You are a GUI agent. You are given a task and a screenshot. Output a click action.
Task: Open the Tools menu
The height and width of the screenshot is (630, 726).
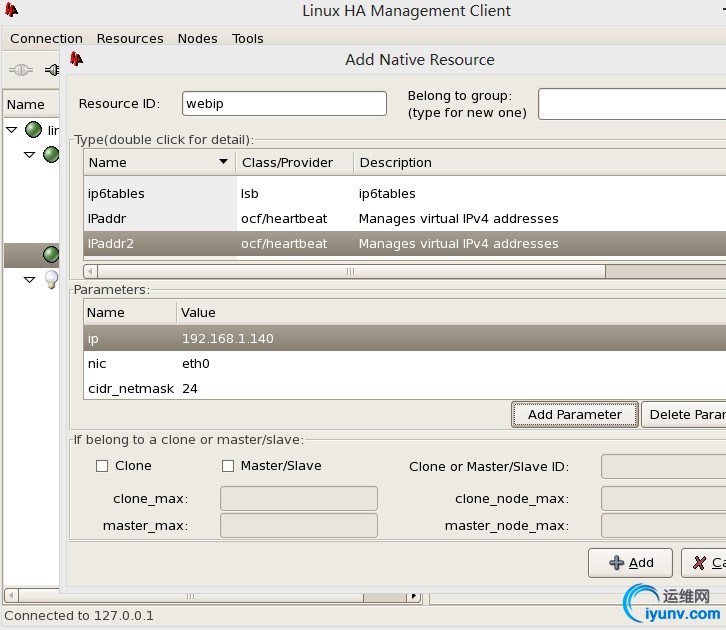(x=248, y=38)
